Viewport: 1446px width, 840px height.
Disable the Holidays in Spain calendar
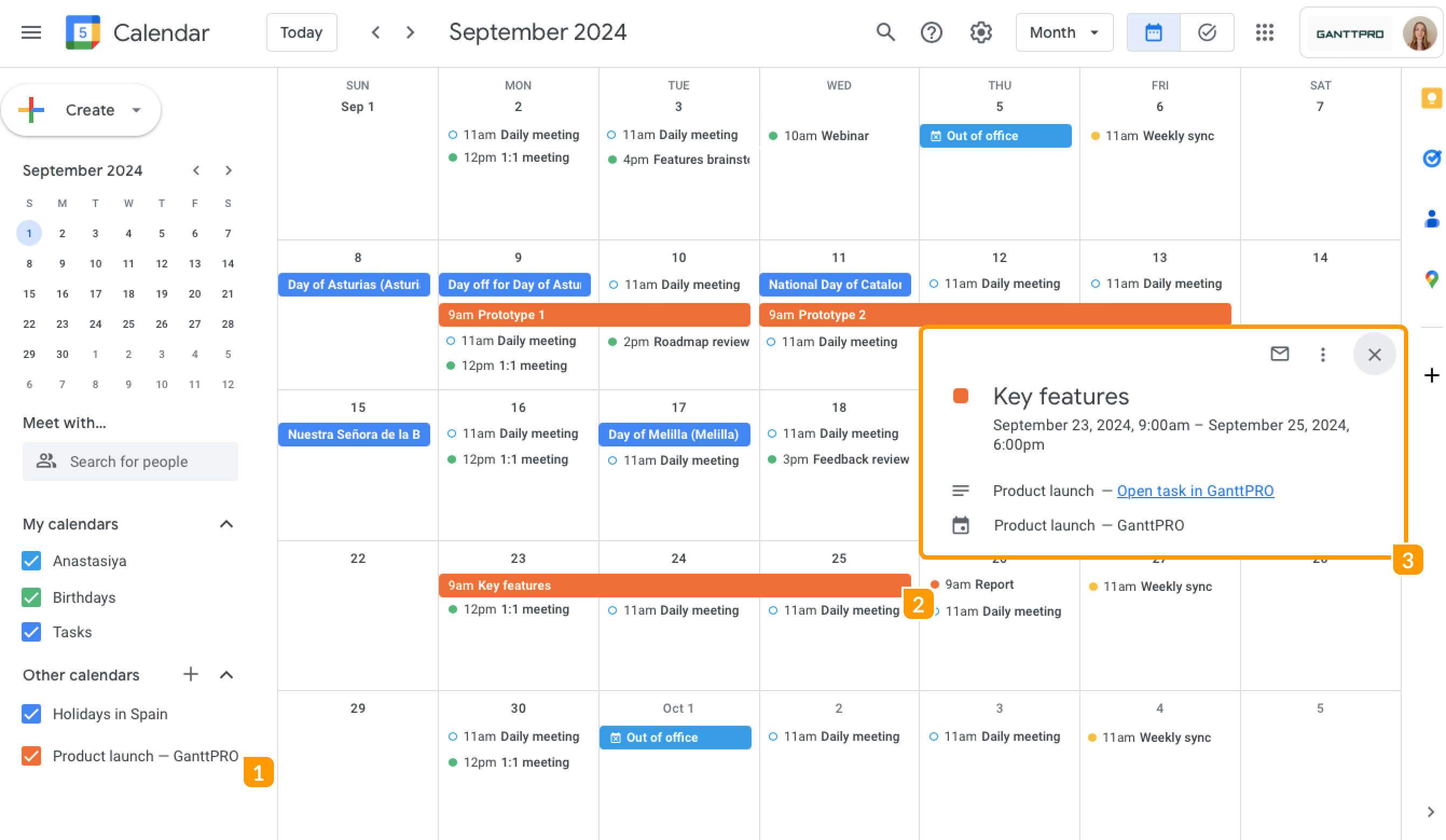pos(32,714)
